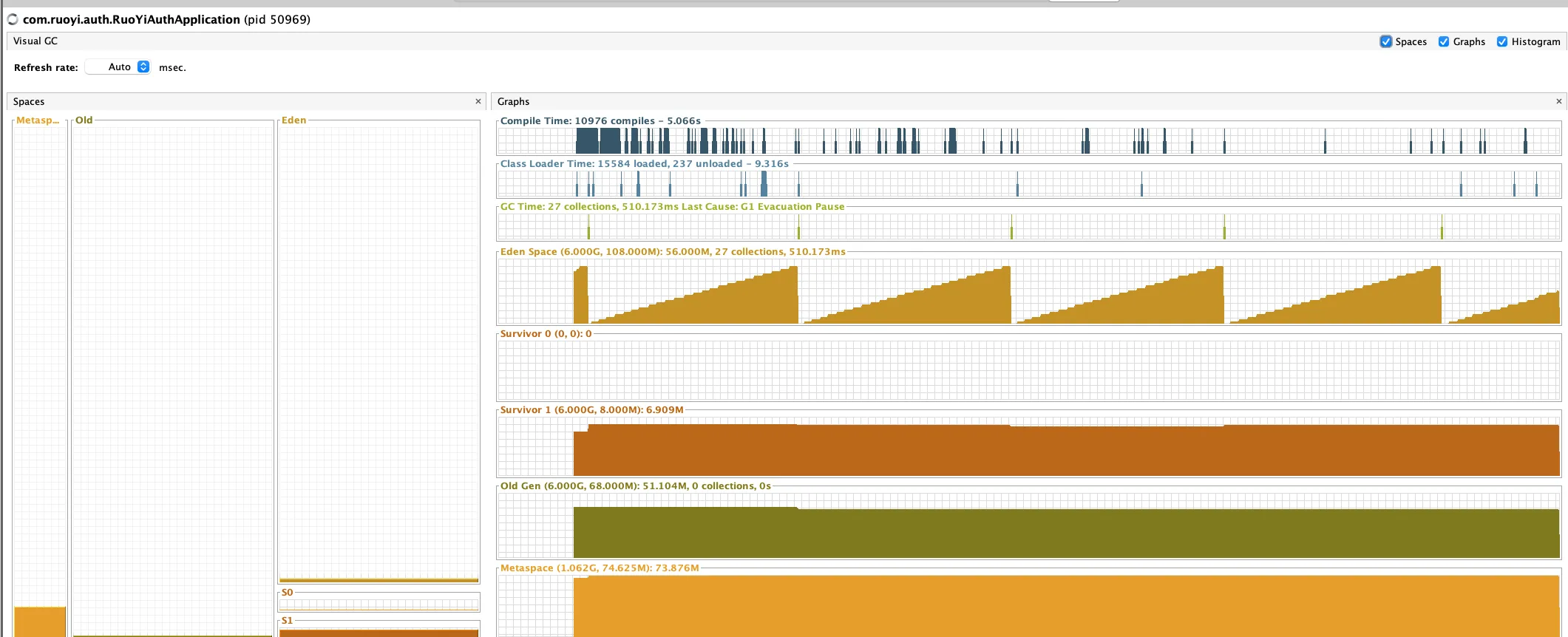This screenshot has height=637, width=1568.
Task: Close the Spaces panel
Action: [478, 101]
